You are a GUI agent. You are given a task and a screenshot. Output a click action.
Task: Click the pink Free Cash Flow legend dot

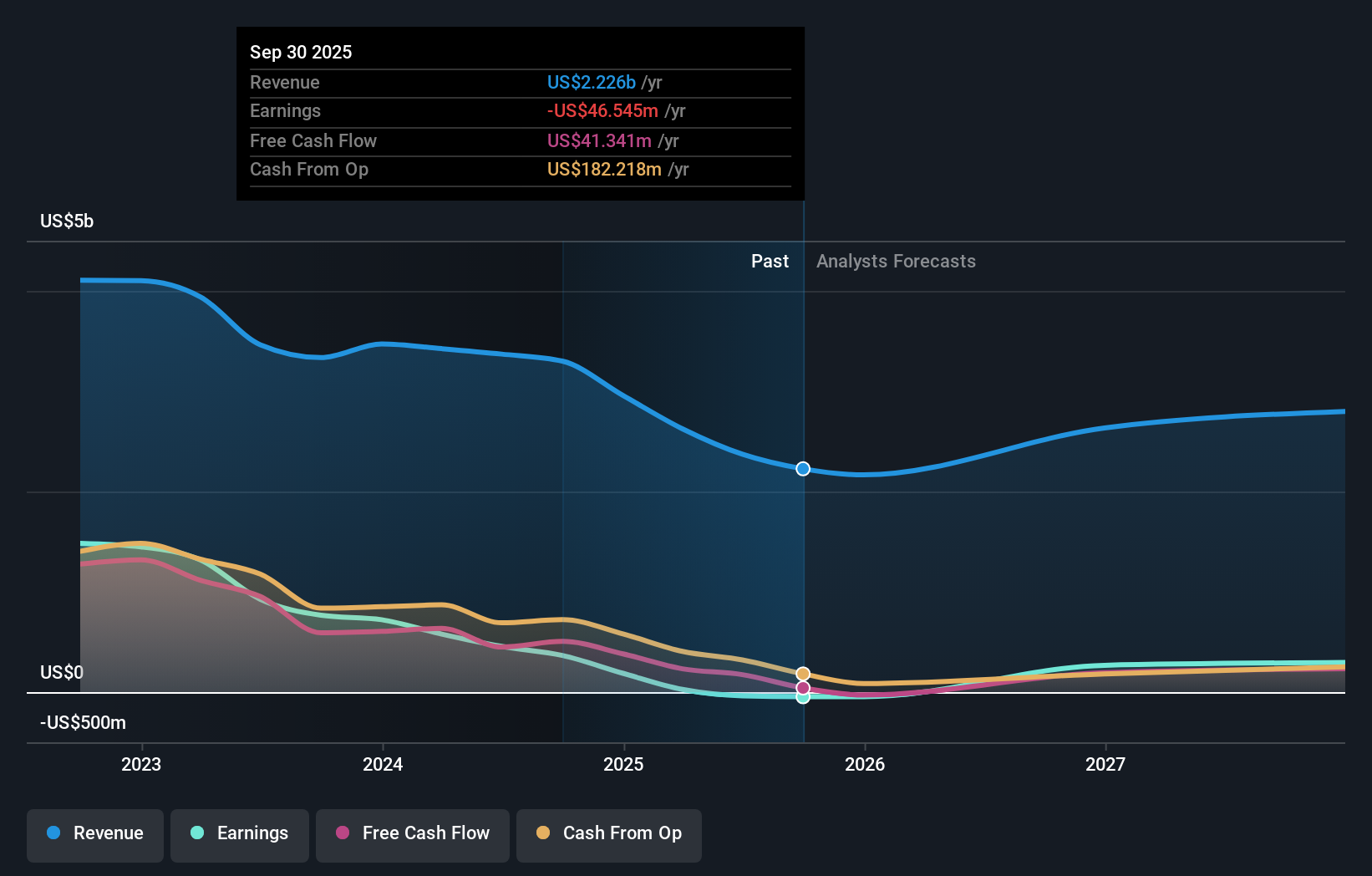[341, 833]
